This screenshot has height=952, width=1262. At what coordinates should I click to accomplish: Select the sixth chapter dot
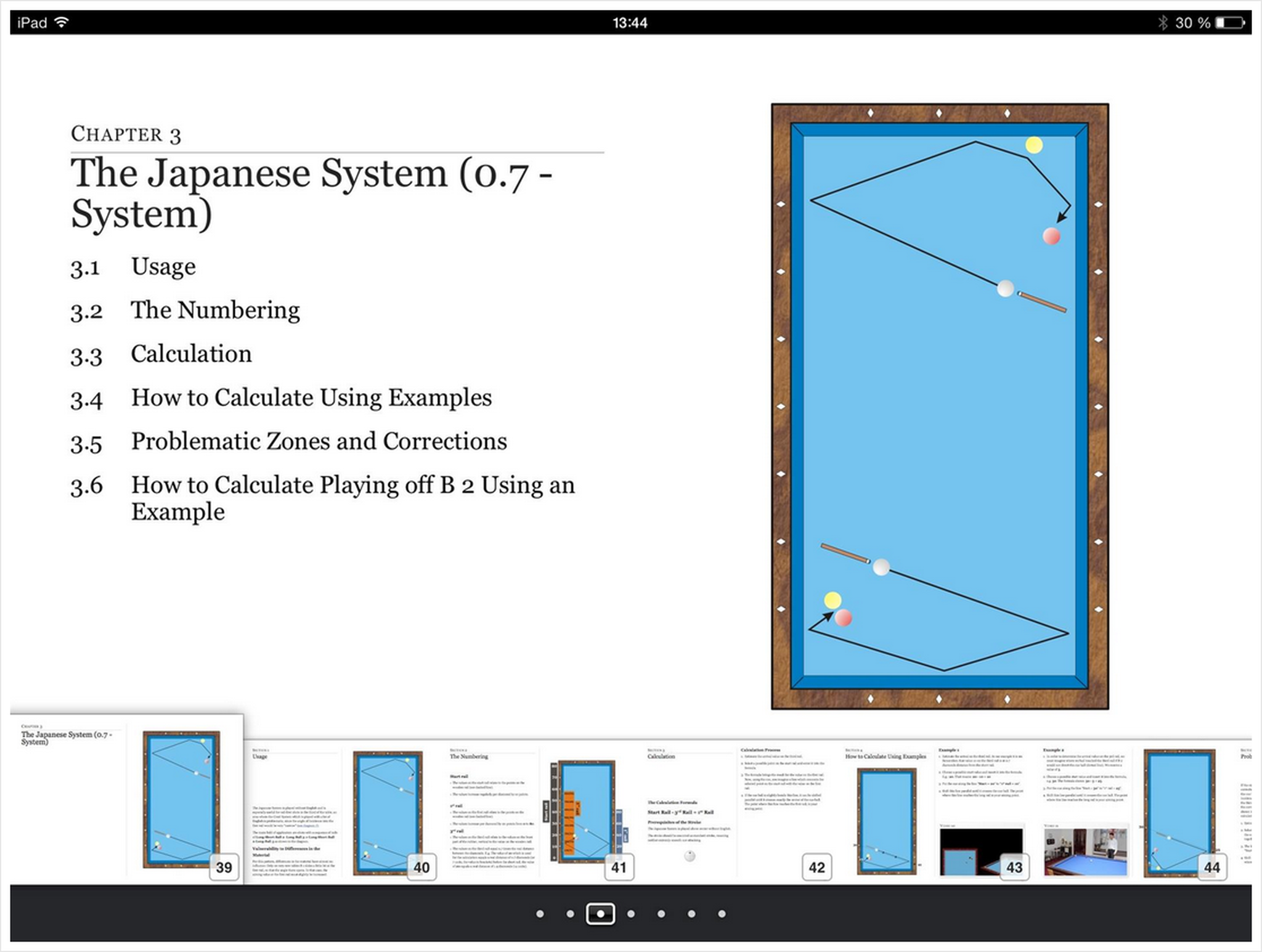[x=691, y=914]
